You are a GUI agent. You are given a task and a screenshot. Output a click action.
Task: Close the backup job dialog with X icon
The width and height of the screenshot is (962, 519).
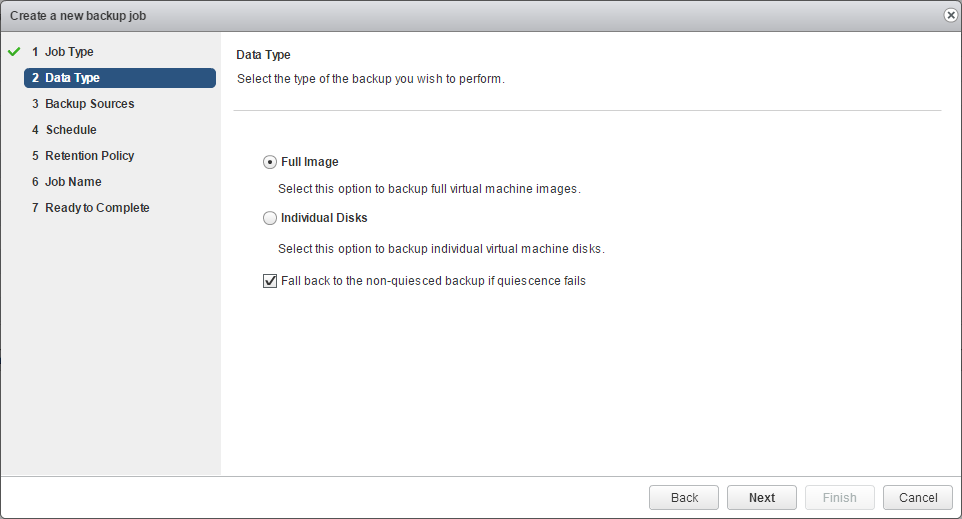pyautogui.click(x=950, y=15)
